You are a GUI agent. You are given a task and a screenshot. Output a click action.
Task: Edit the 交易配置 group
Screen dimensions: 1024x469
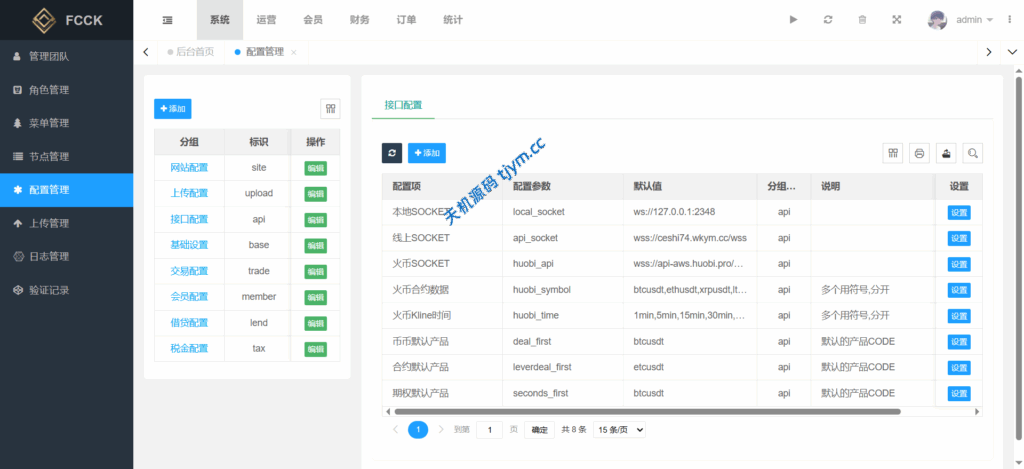coord(315,271)
